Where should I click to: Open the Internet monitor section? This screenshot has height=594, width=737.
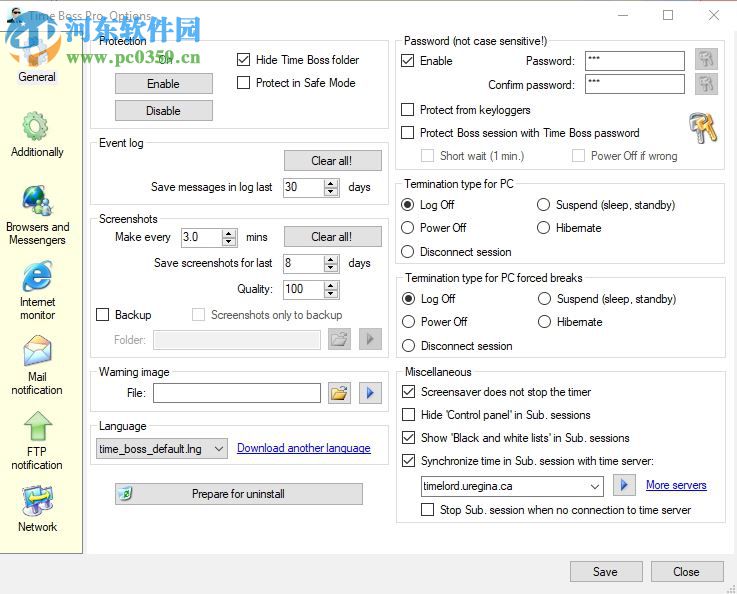(37, 291)
